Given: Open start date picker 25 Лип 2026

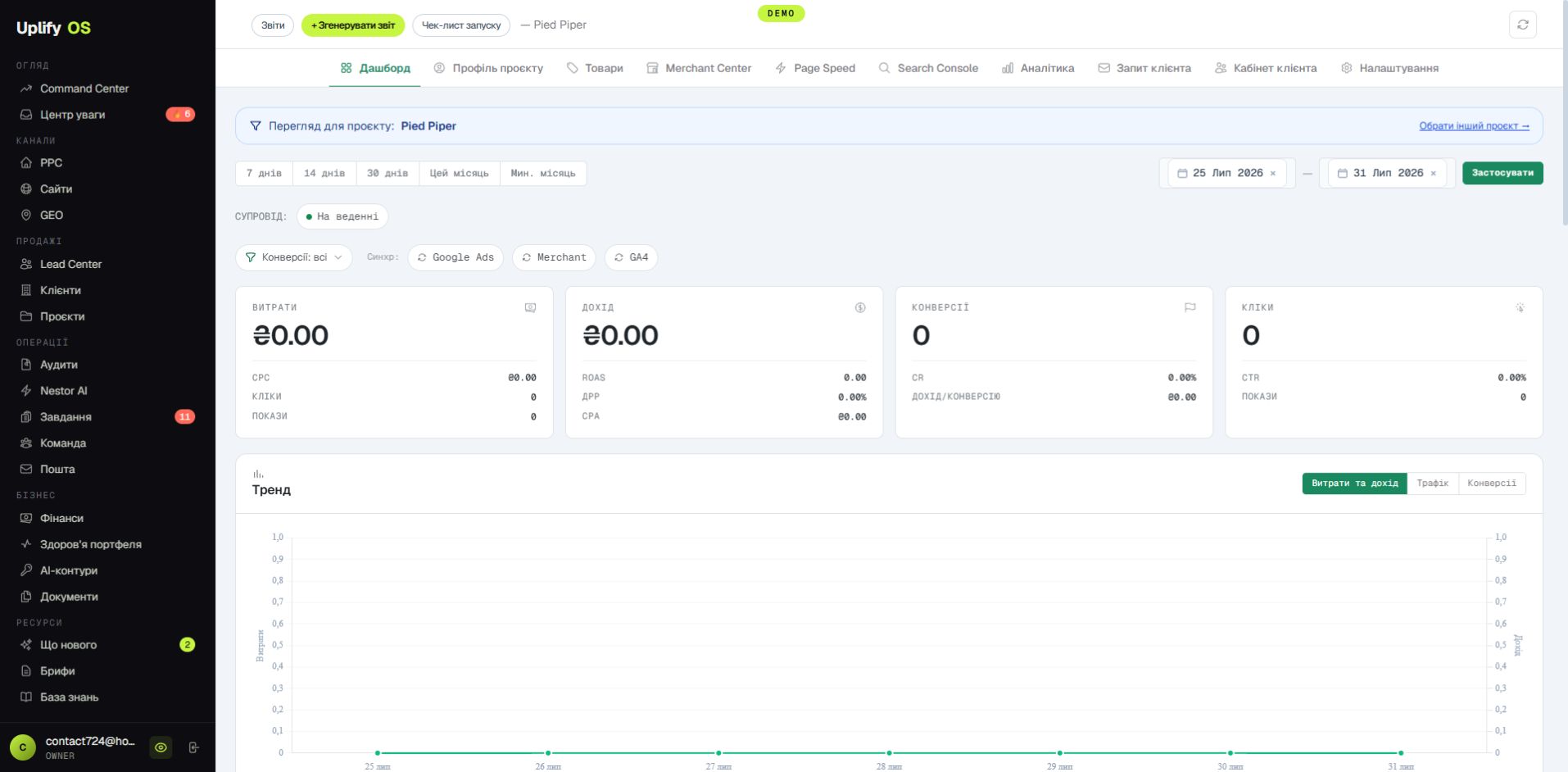Looking at the screenshot, I should click(1226, 174).
